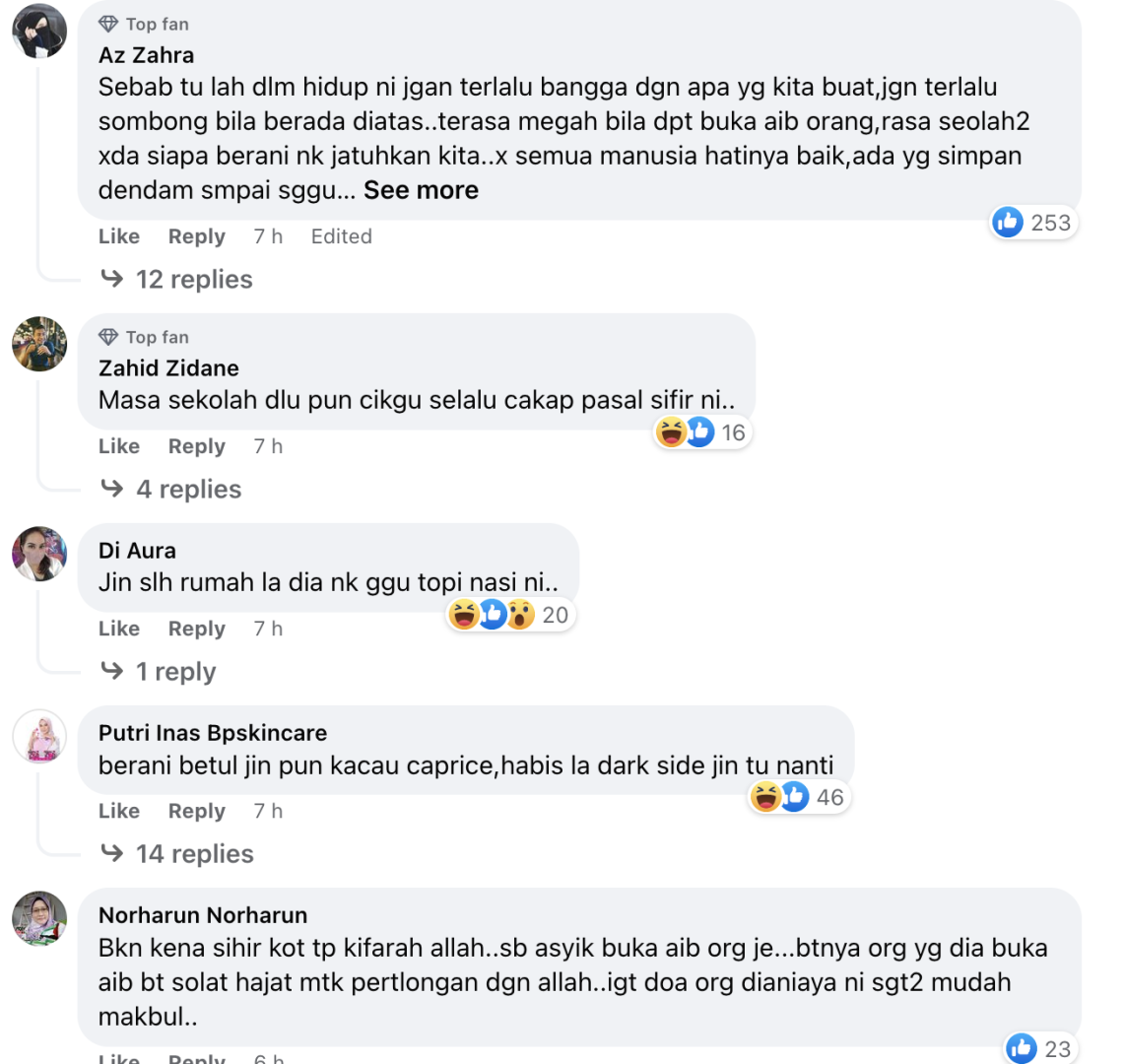Click the like icon showing 23 on Norharun's comment
Screen dimensions: 1124x1064
click(x=1021, y=1049)
